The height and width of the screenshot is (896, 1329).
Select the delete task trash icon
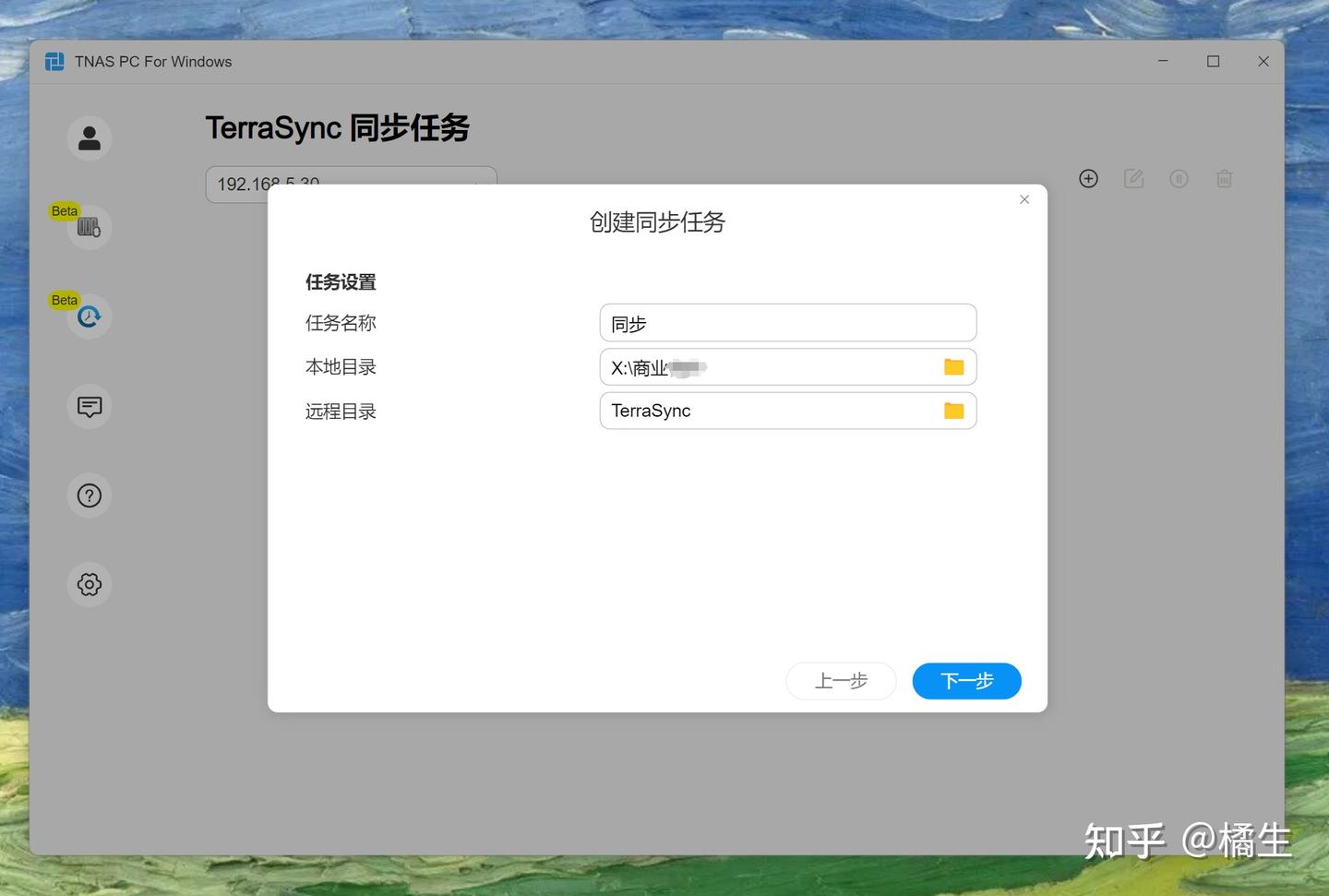click(1224, 178)
